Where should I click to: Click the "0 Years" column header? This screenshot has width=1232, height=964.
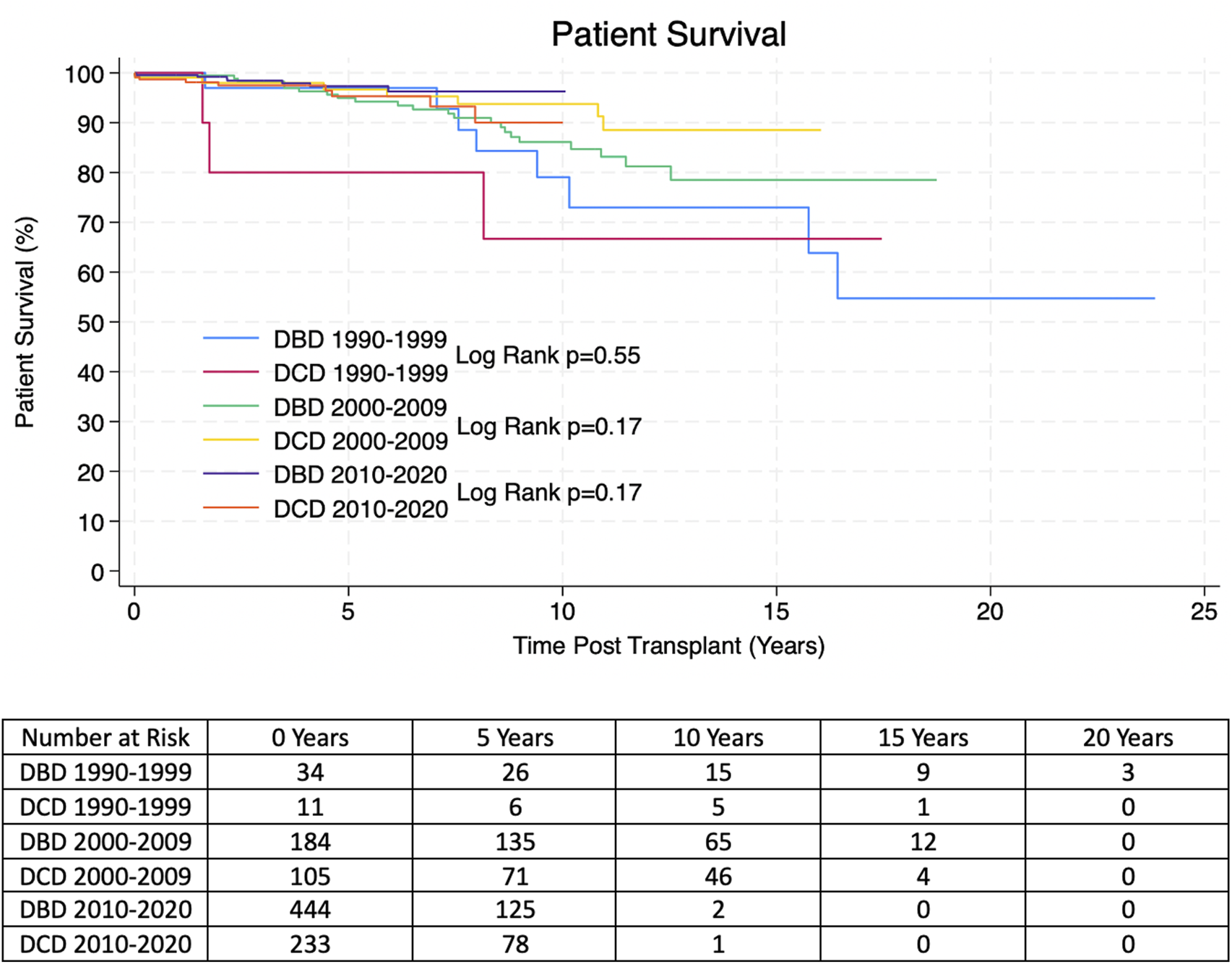[310, 738]
